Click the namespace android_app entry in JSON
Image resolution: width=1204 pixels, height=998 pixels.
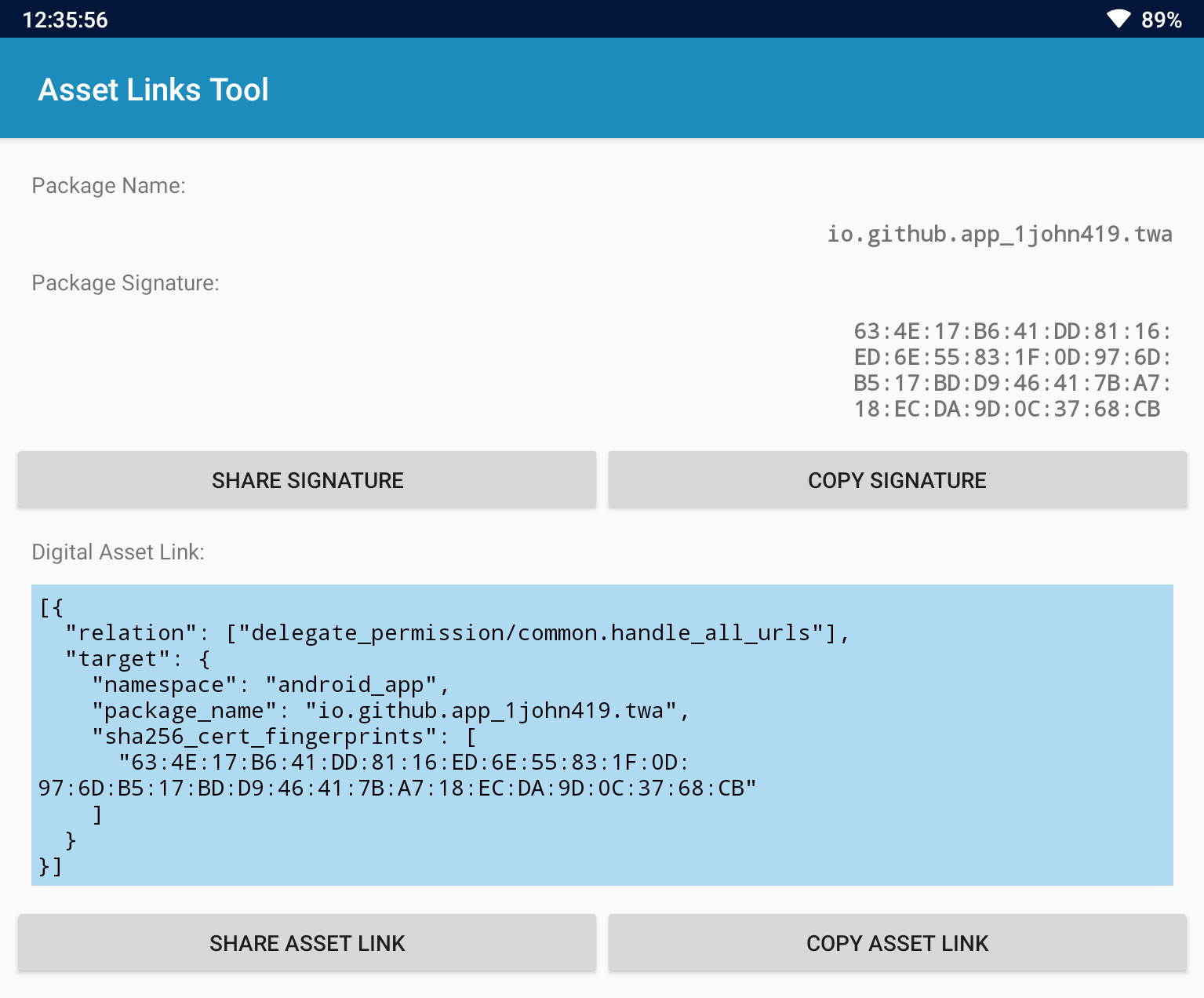270,684
